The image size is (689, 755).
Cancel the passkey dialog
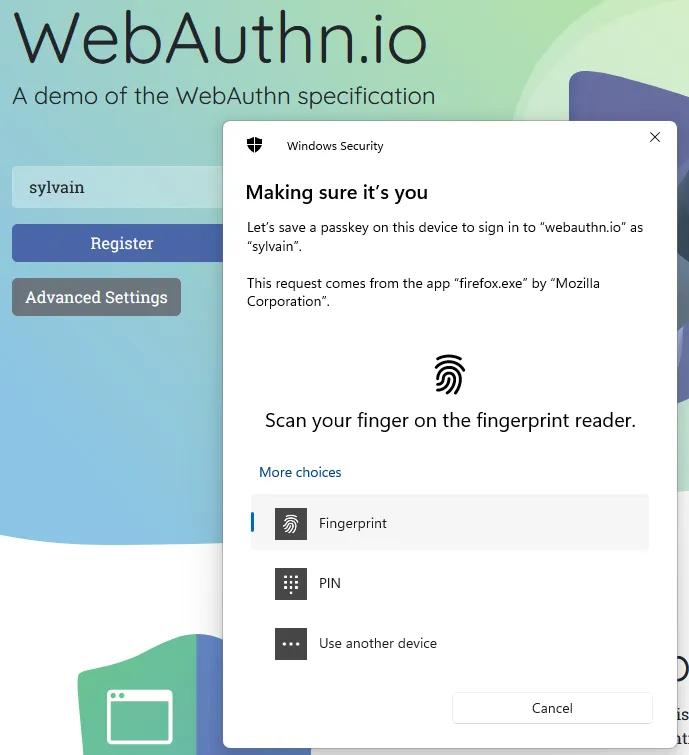point(552,708)
